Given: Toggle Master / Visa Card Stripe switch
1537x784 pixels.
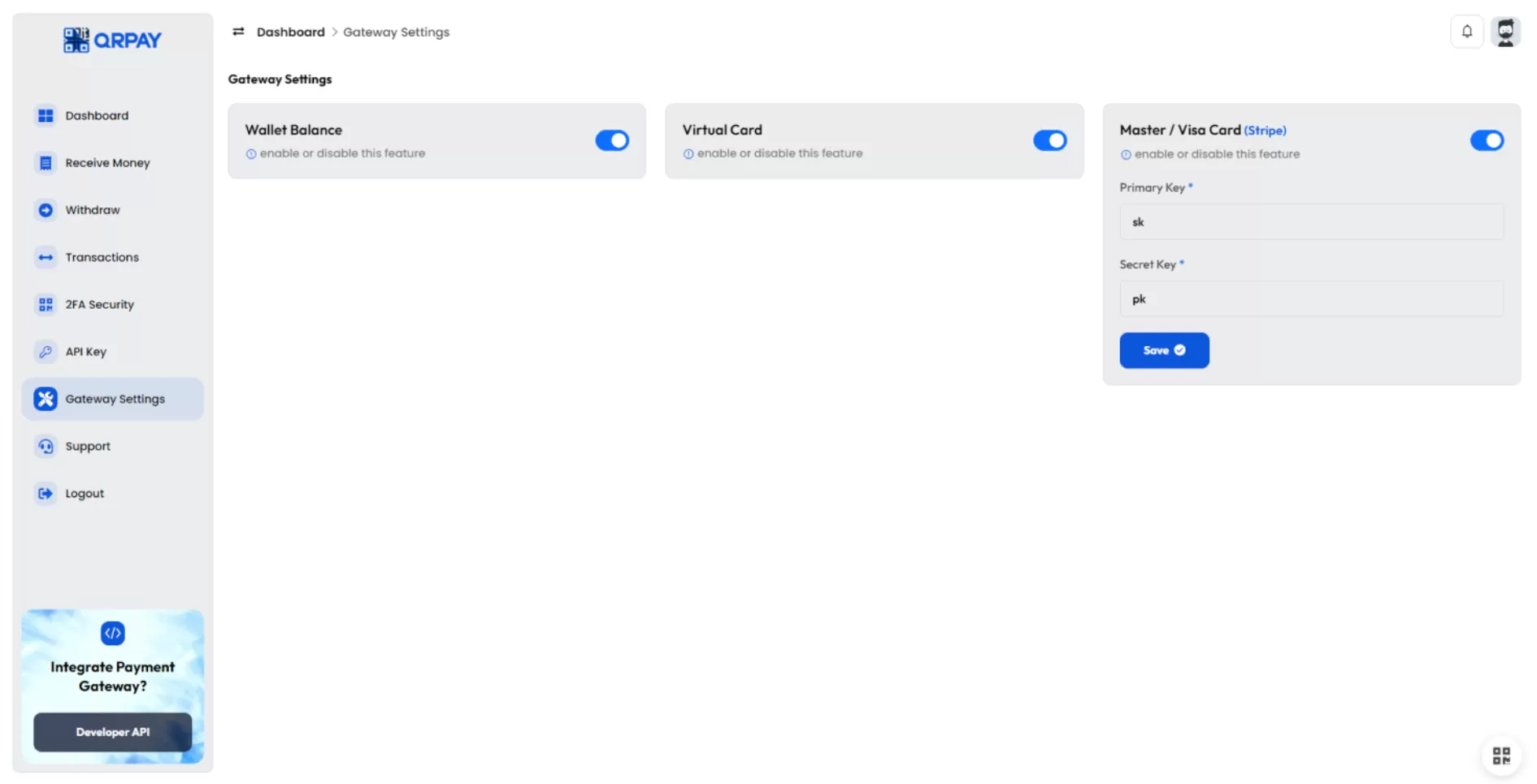Looking at the screenshot, I should click(1486, 141).
